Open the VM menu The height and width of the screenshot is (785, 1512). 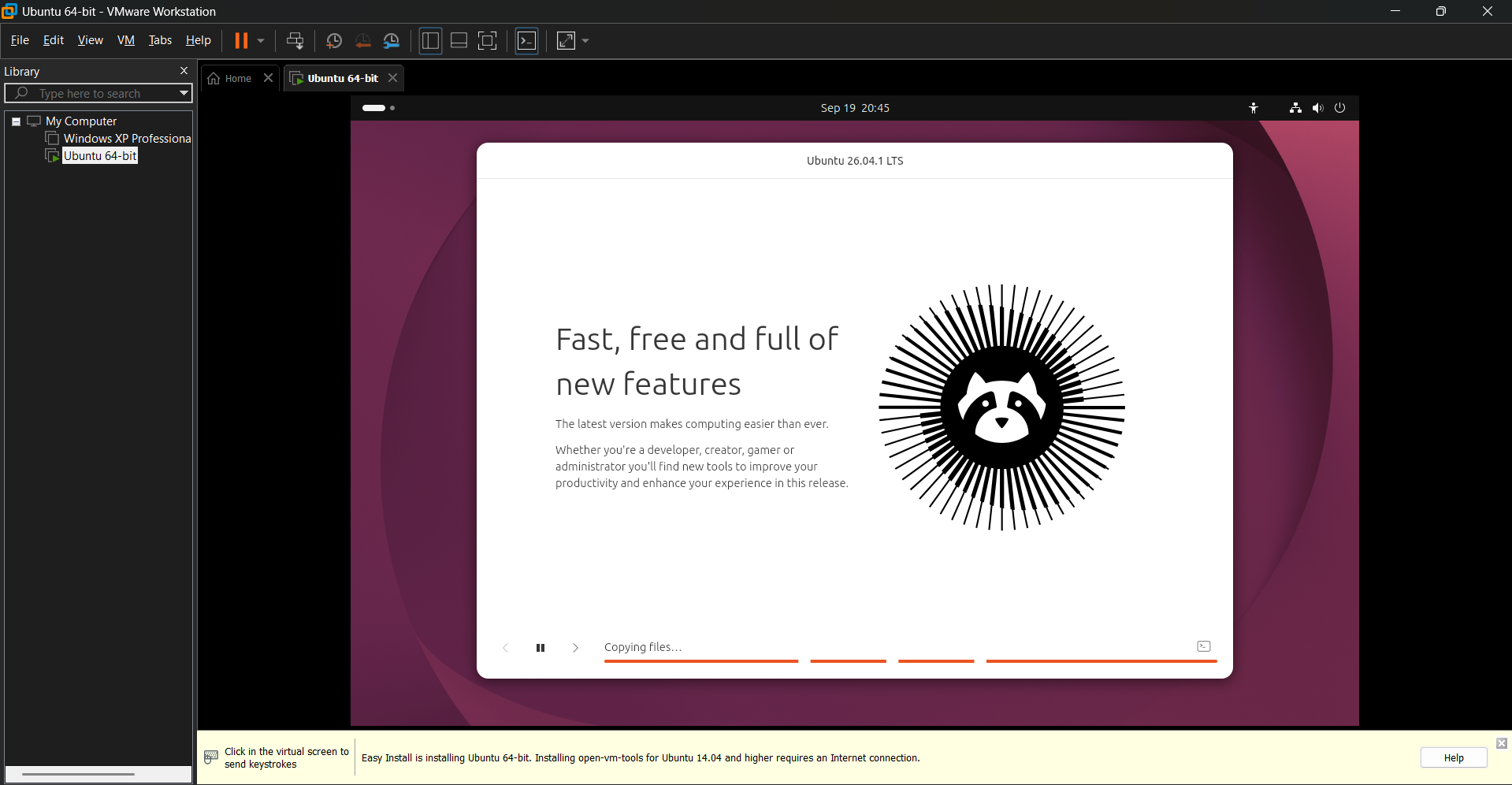pos(125,40)
